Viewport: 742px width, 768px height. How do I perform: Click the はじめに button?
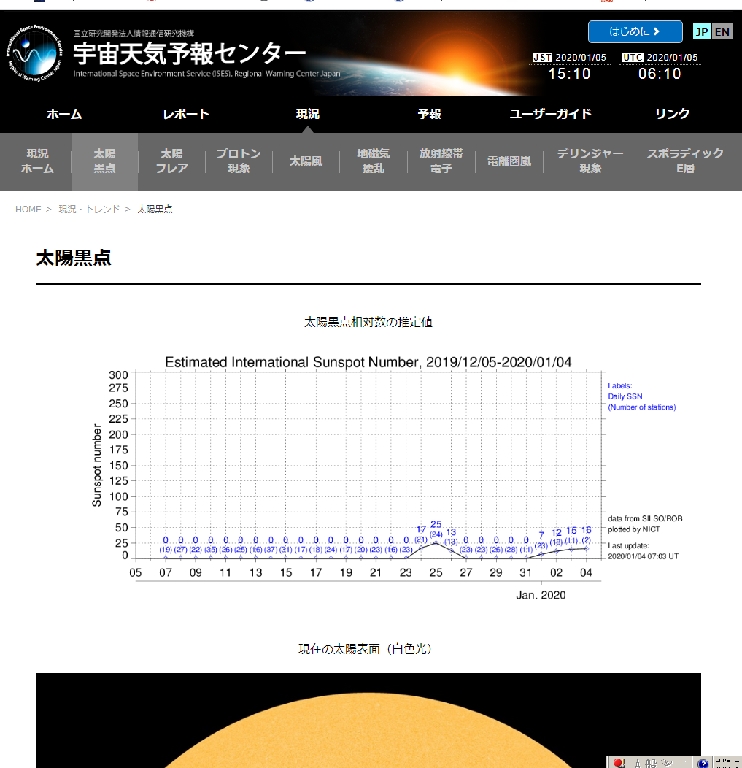point(635,31)
